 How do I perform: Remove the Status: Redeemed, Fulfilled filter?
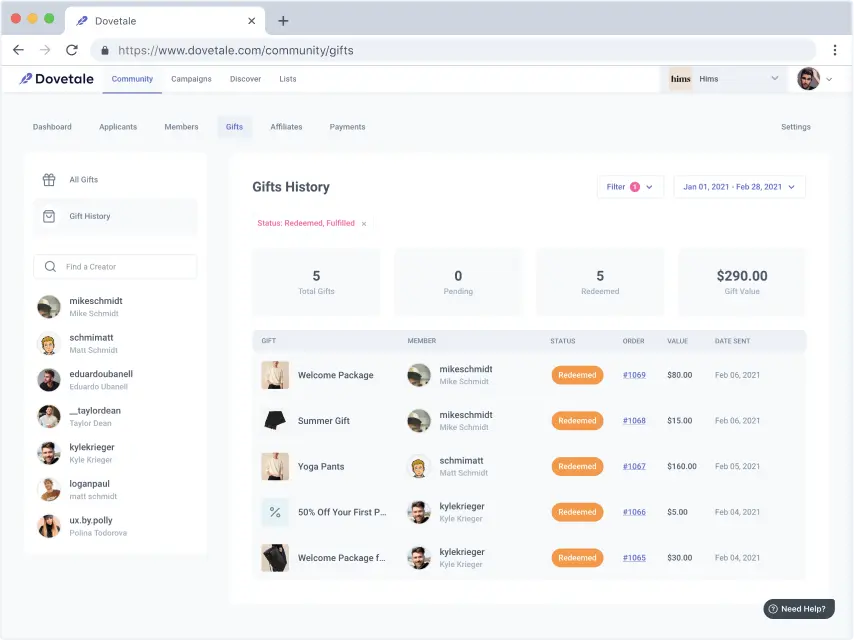(x=364, y=224)
